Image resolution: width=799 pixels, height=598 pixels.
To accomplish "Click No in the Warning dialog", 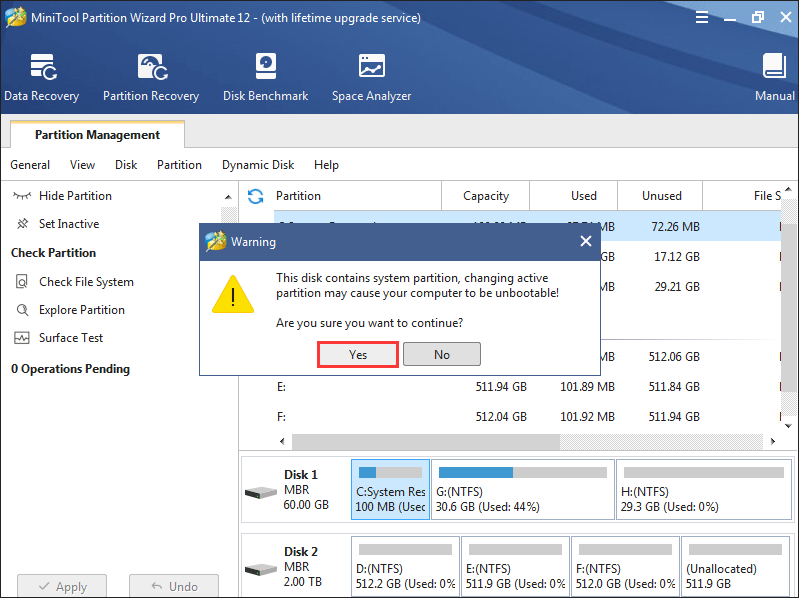I will pyautogui.click(x=442, y=354).
